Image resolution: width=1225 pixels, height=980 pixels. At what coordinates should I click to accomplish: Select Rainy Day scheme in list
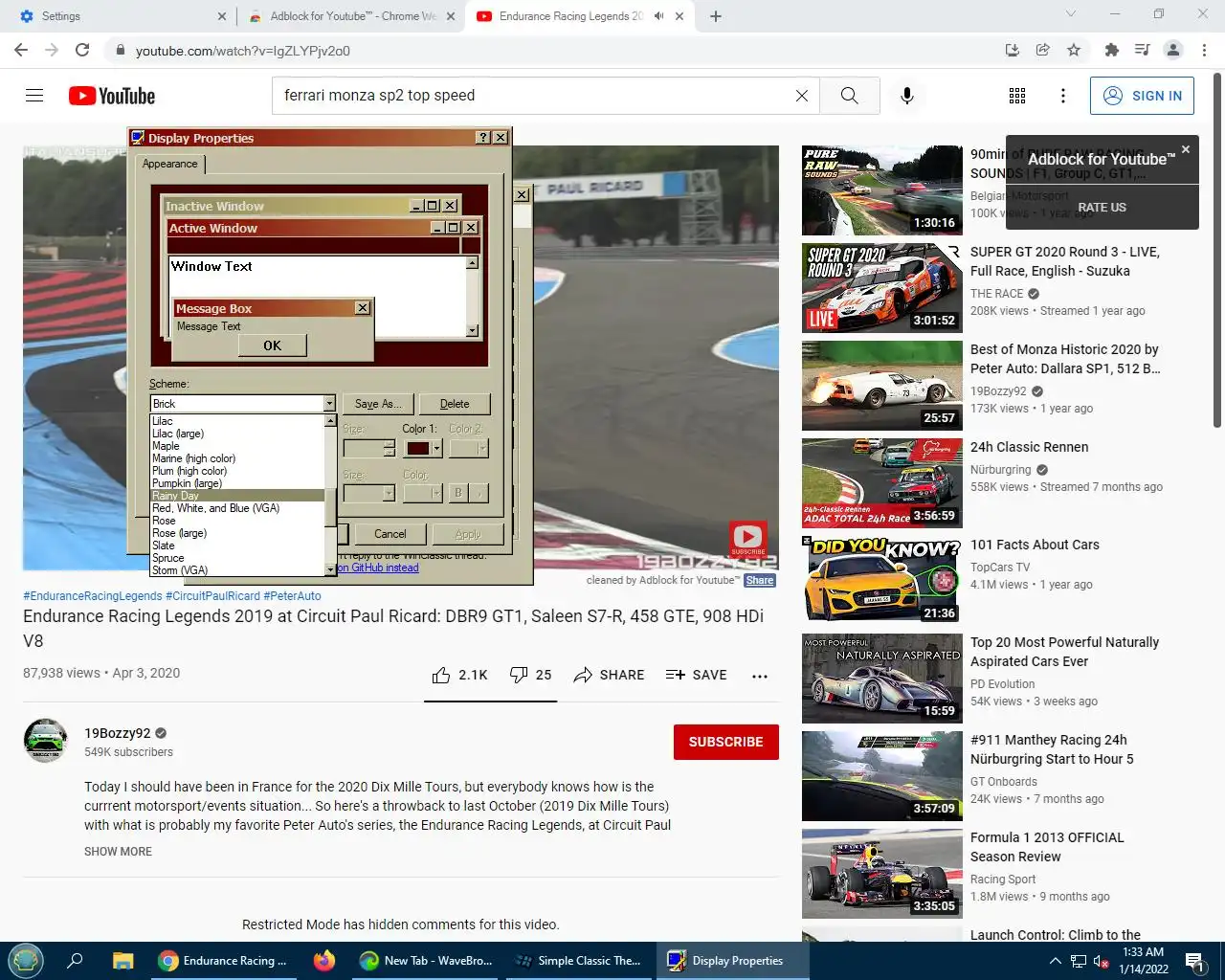point(237,496)
